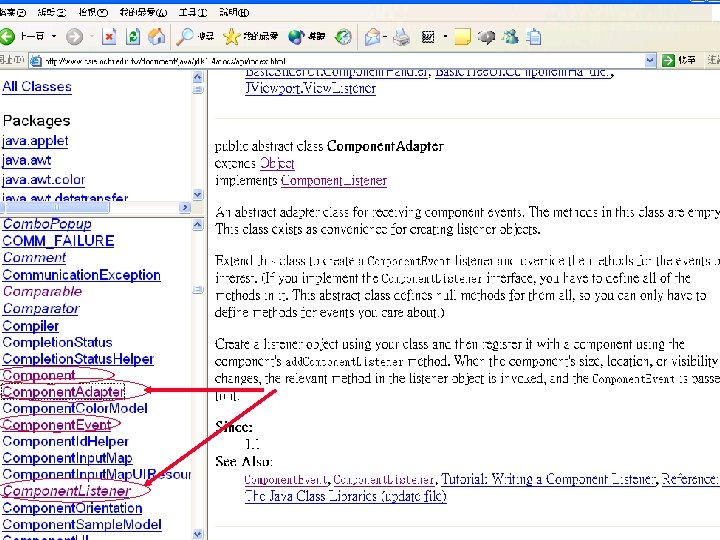The height and width of the screenshot is (540, 720).
Task: Click into the address URL field
Action: [x=342, y=61]
